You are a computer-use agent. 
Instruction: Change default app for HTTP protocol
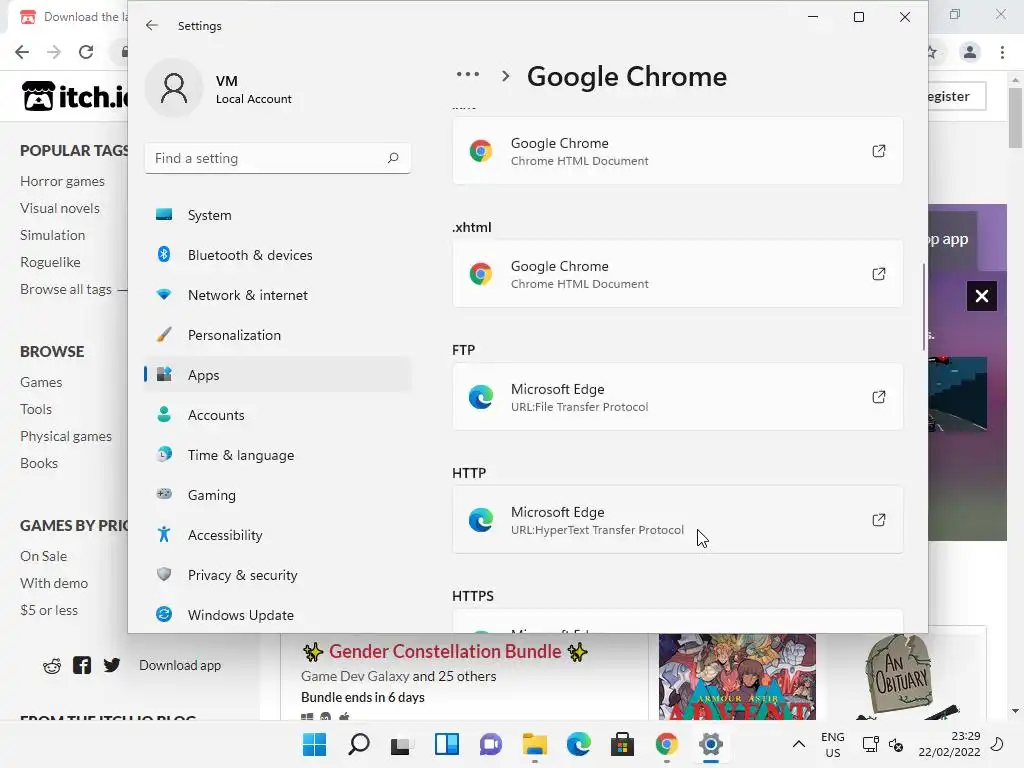click(x=677, y=520)
